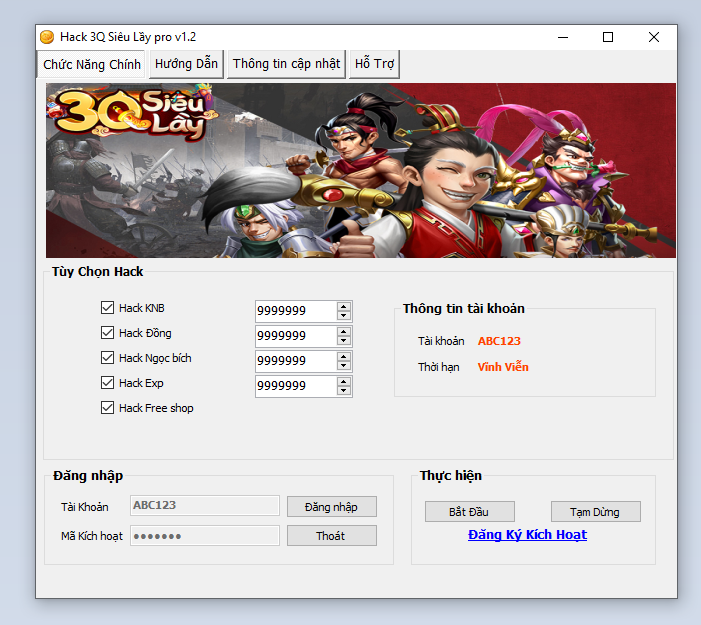
Task: Decrease the Hack Đồng value with down arrow
Action: tap(344, 341)
